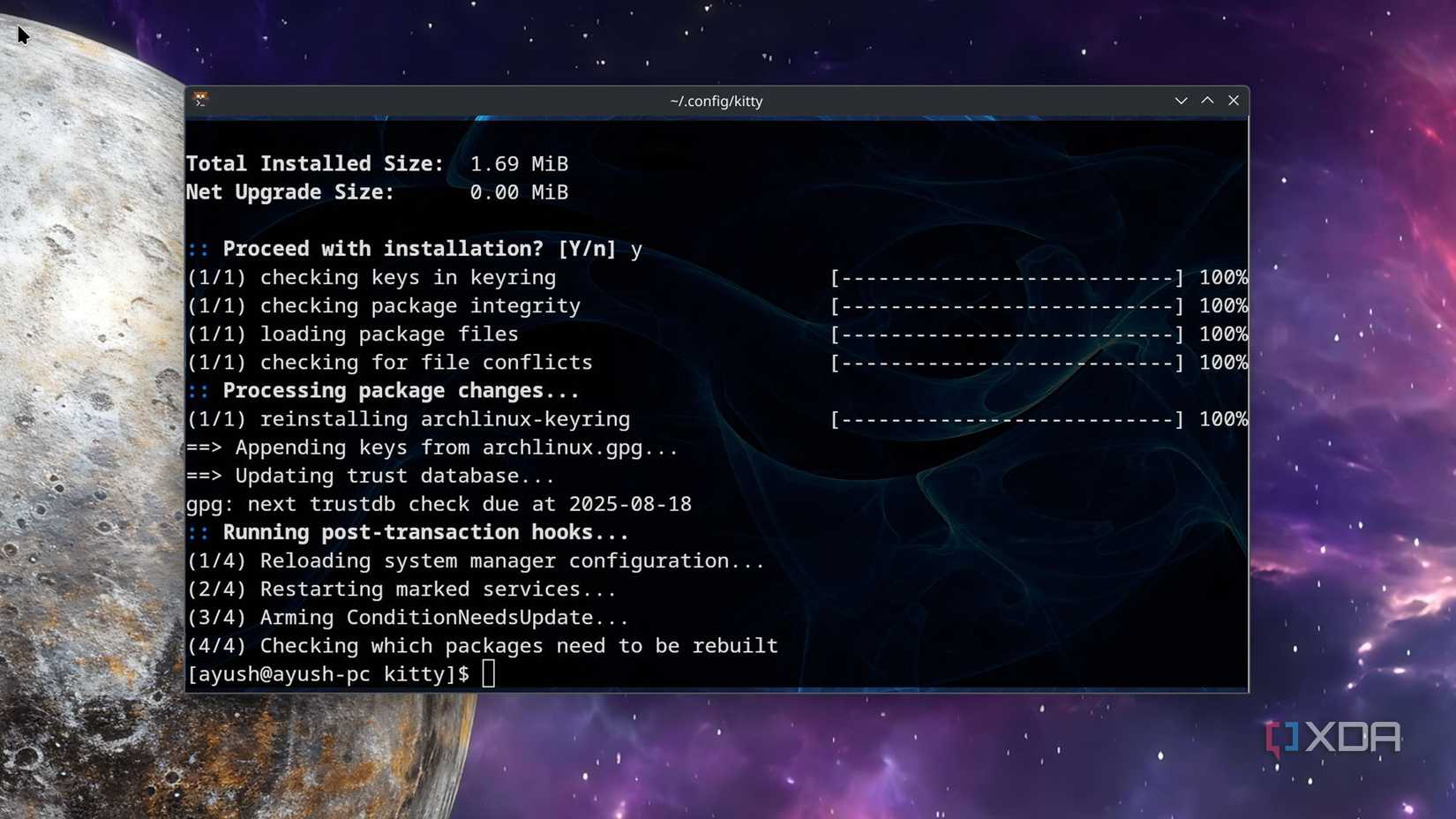Click the 'checking keys in keyring' progress bar
The image size is (1456, 819).
[1009, 277]
